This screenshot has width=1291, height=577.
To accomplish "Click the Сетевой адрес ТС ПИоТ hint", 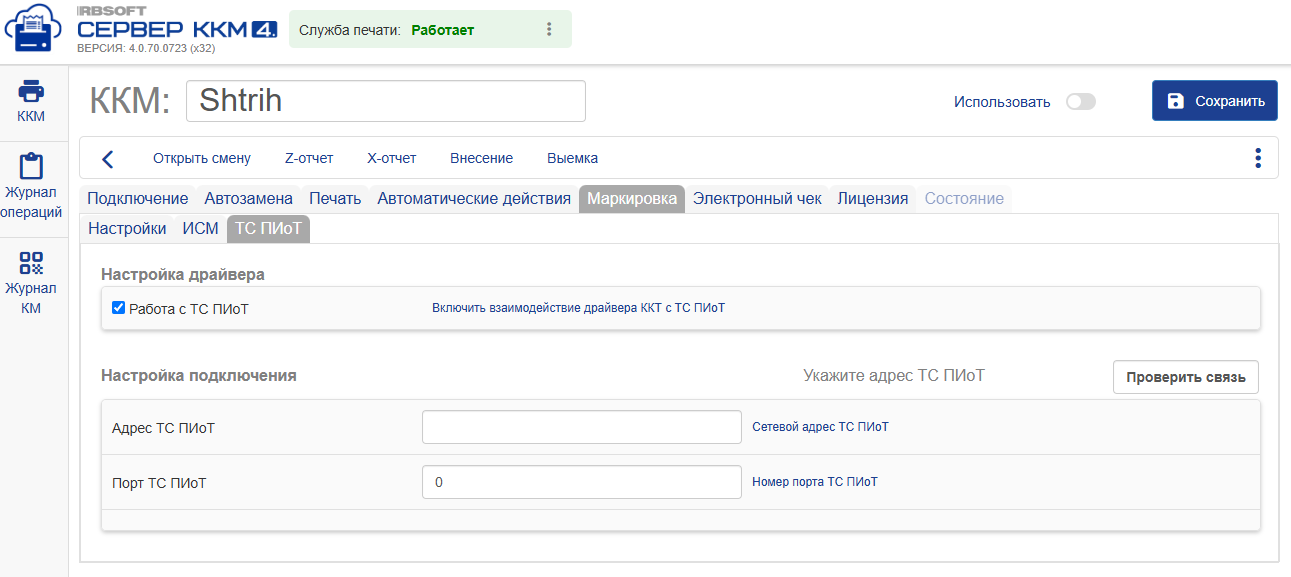I will [820, 427].
